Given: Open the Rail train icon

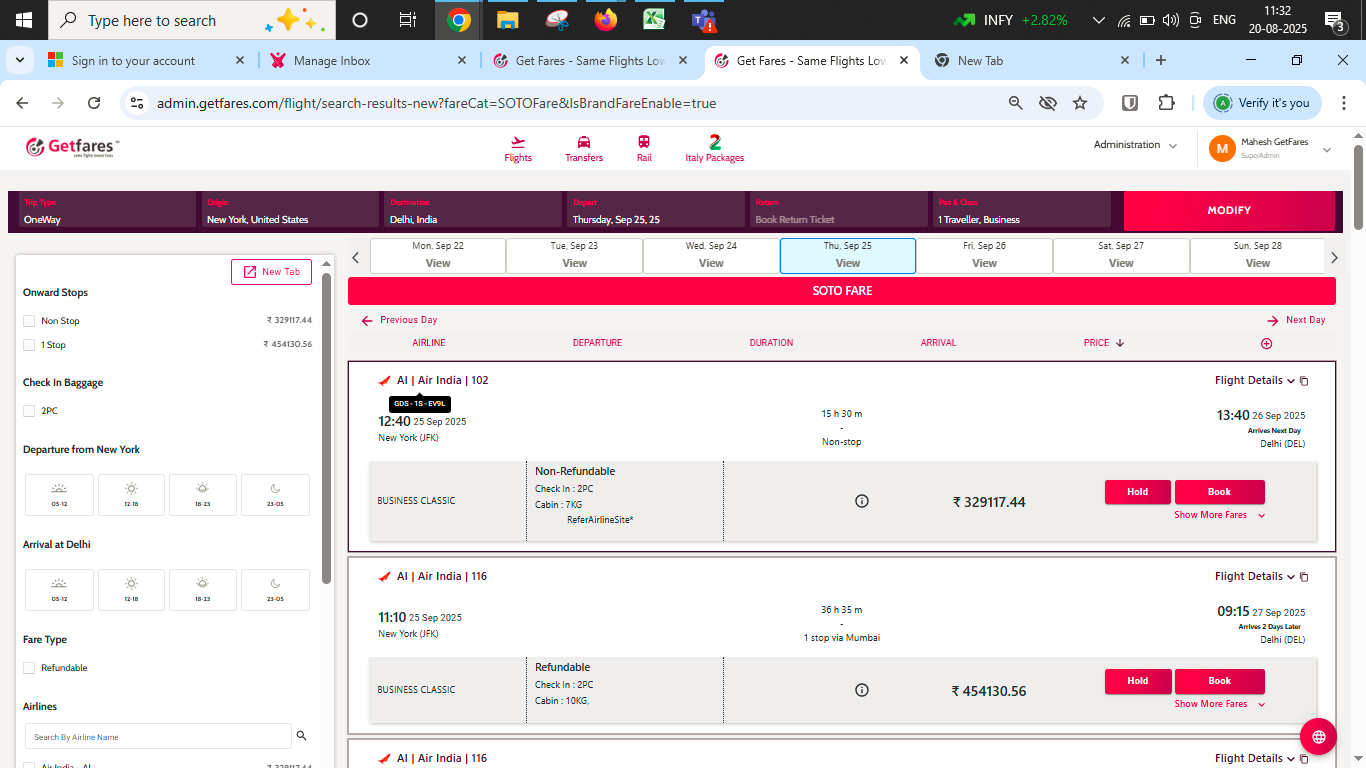Looking at the screenshot, I should point(644,143).
